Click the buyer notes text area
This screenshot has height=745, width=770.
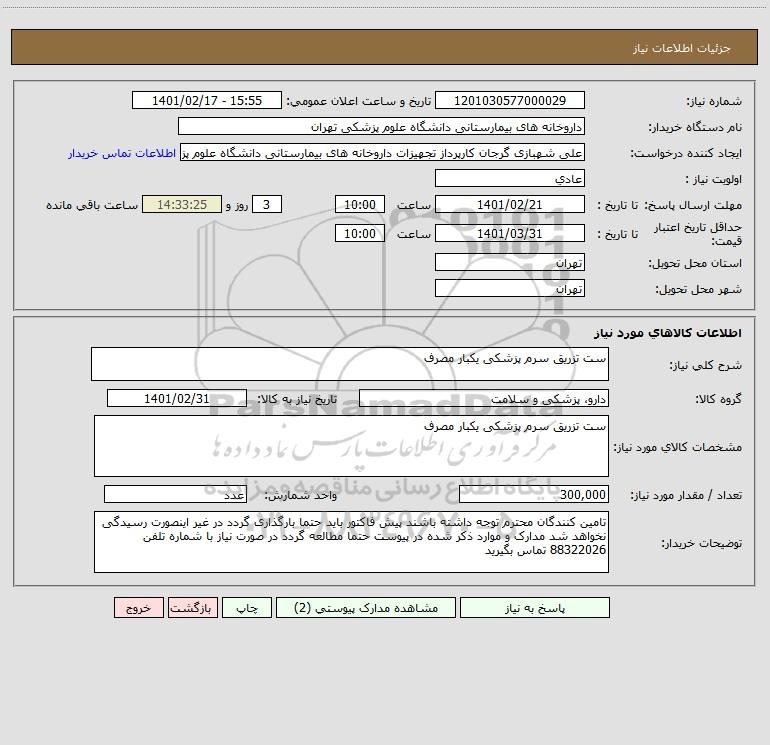[x=351, y=542]
